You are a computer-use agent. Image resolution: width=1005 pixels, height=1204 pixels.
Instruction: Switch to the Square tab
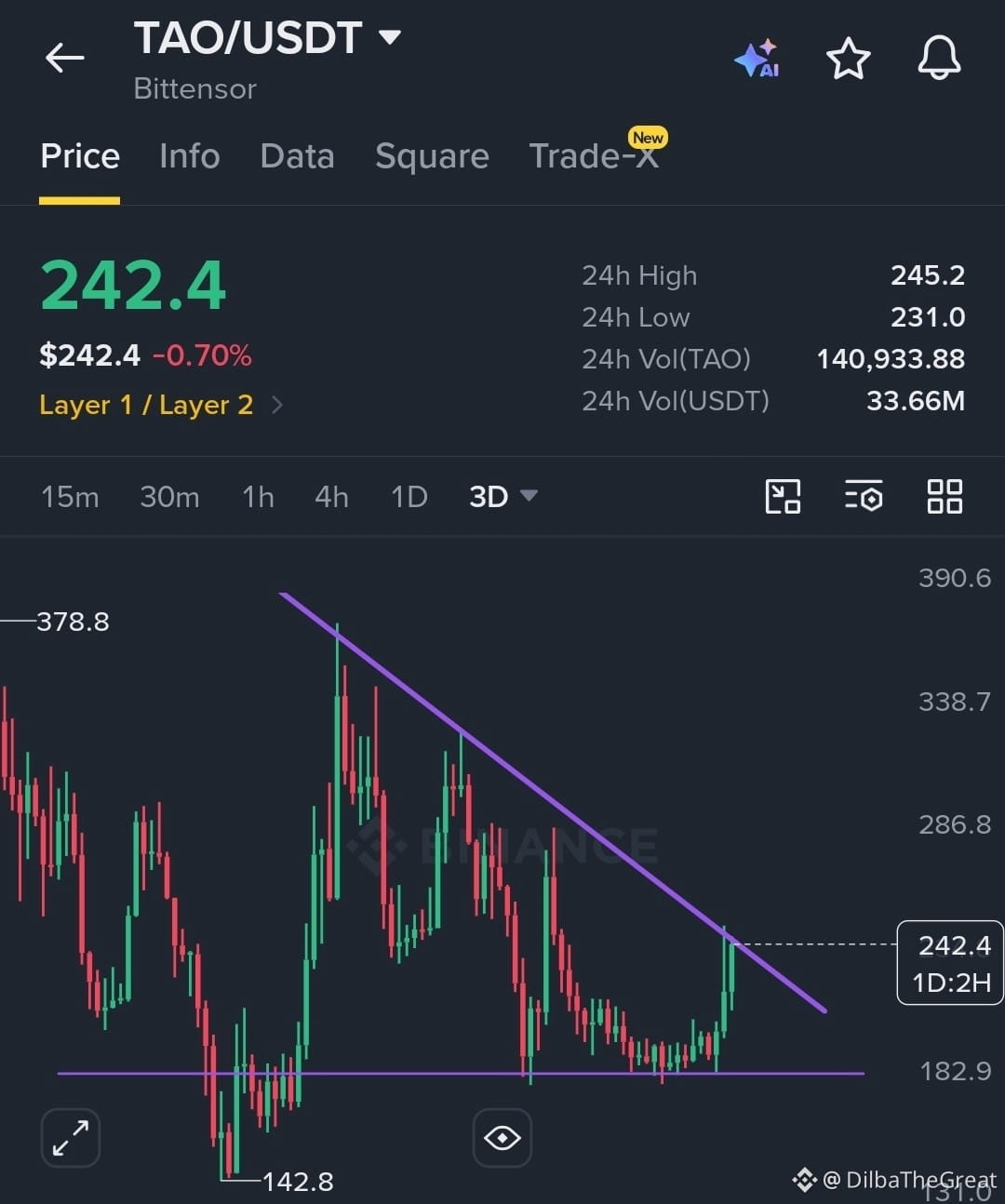tap(432, 155)
